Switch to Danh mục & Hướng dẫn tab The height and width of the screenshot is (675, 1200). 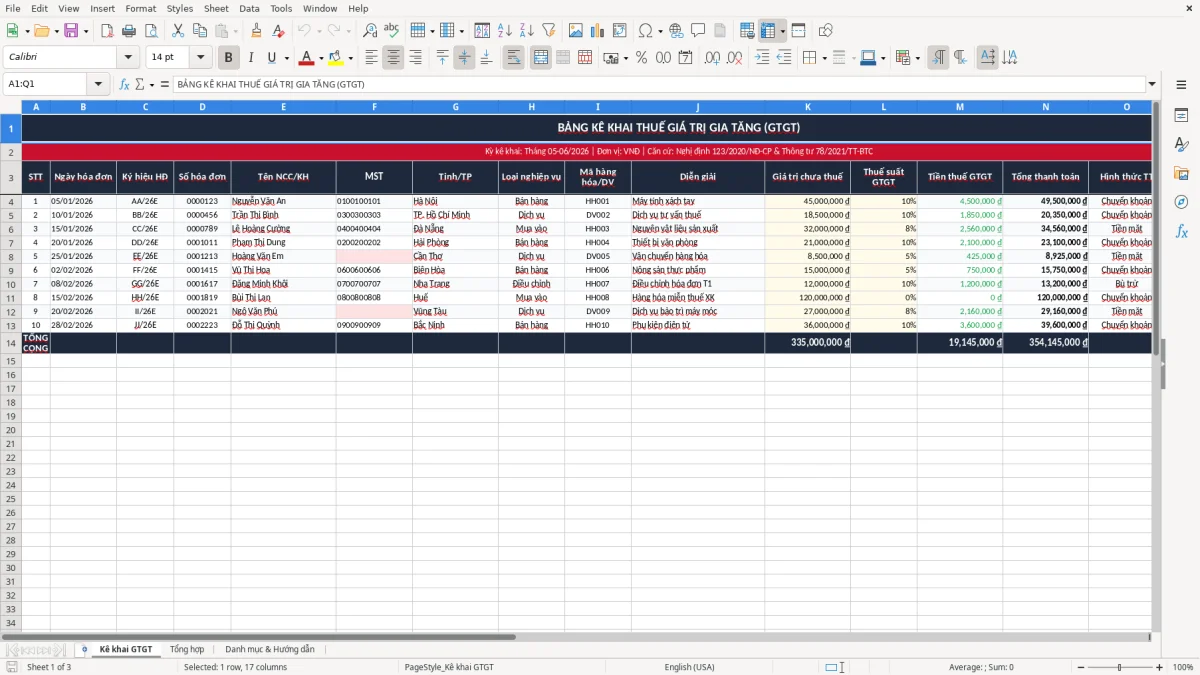tap(270, 650)
